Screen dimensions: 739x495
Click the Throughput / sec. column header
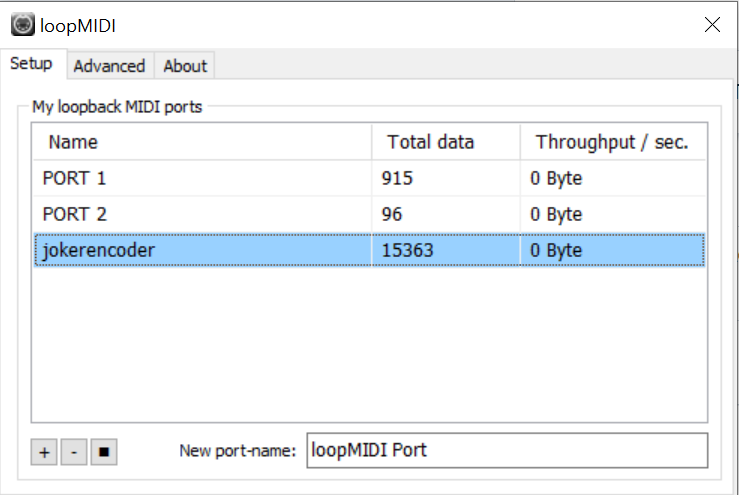click(613, 142)
